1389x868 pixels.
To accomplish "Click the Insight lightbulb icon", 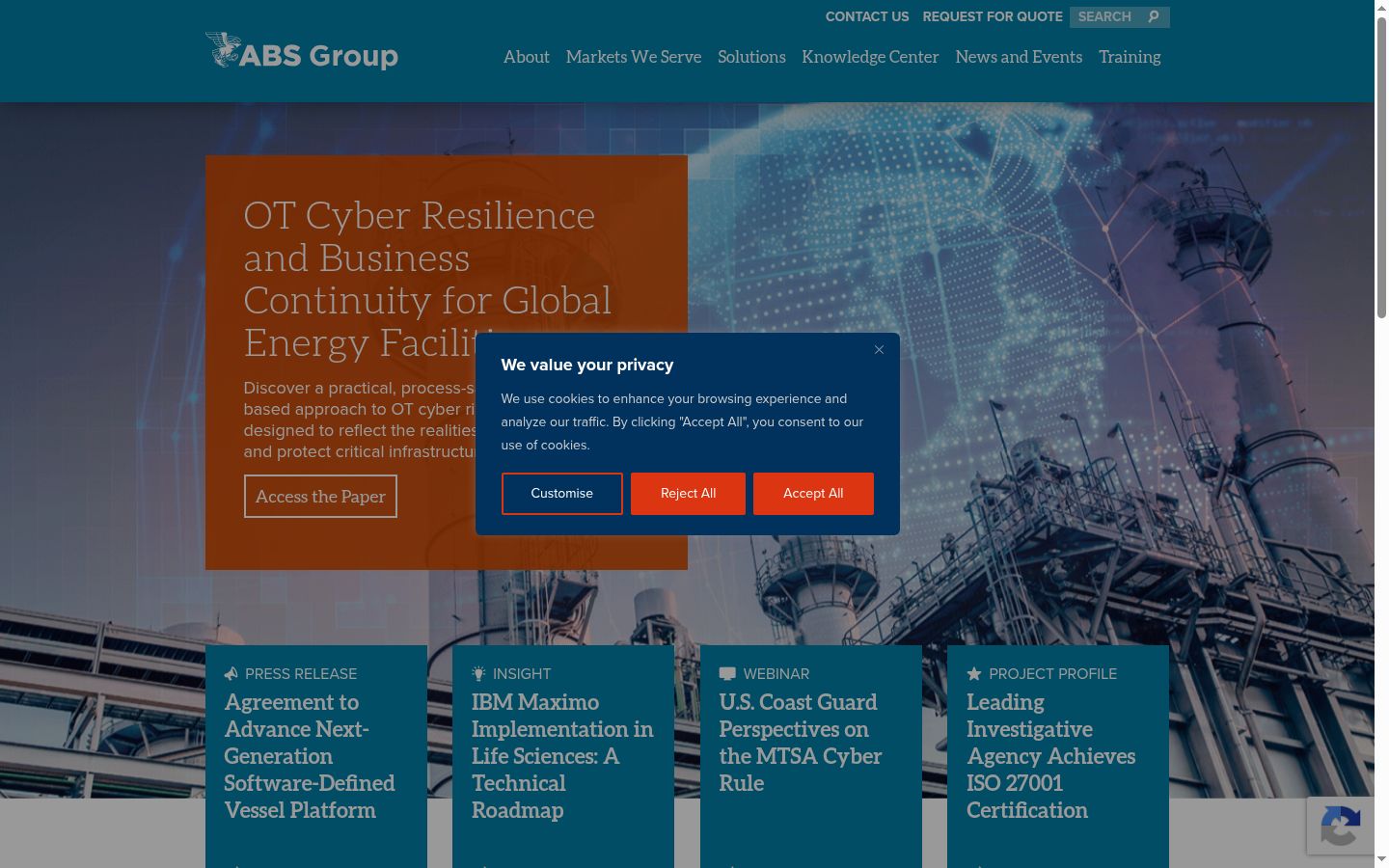I will click(x=478, y=673).
